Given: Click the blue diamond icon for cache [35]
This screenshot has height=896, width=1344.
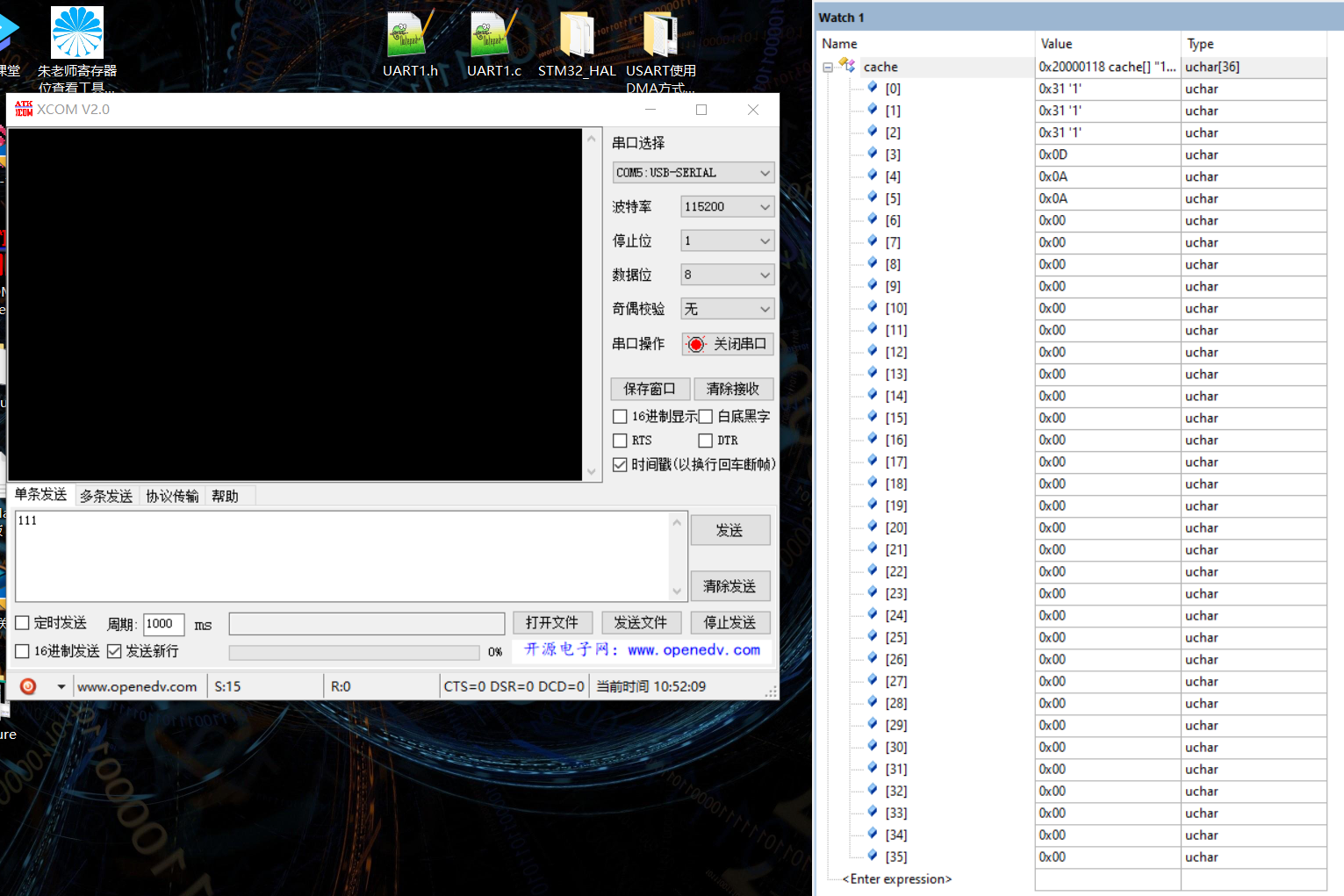Looking at the screenshot, I should click(x=872, y=855).
